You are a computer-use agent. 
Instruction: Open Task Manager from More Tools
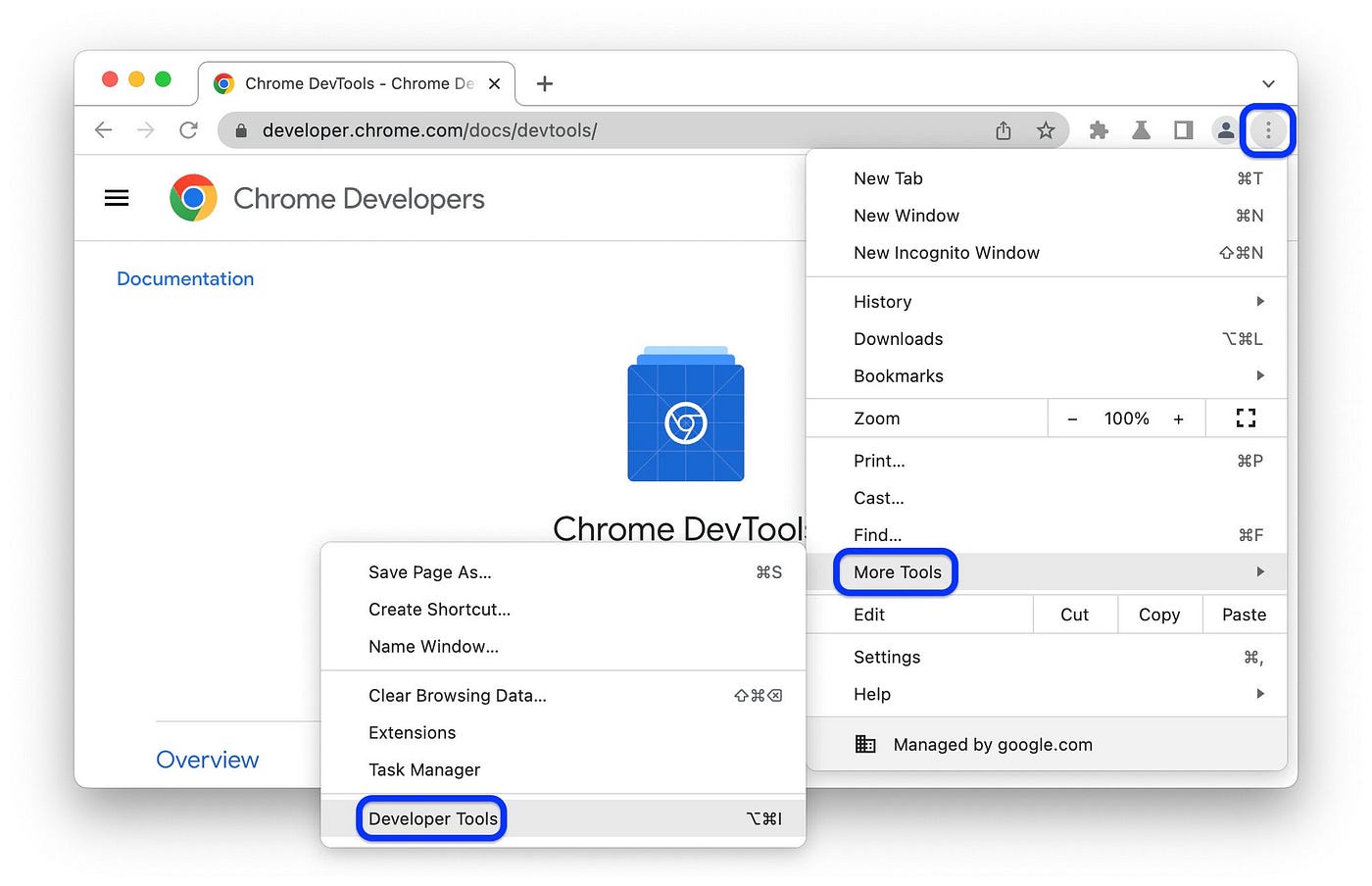point(563,770)
